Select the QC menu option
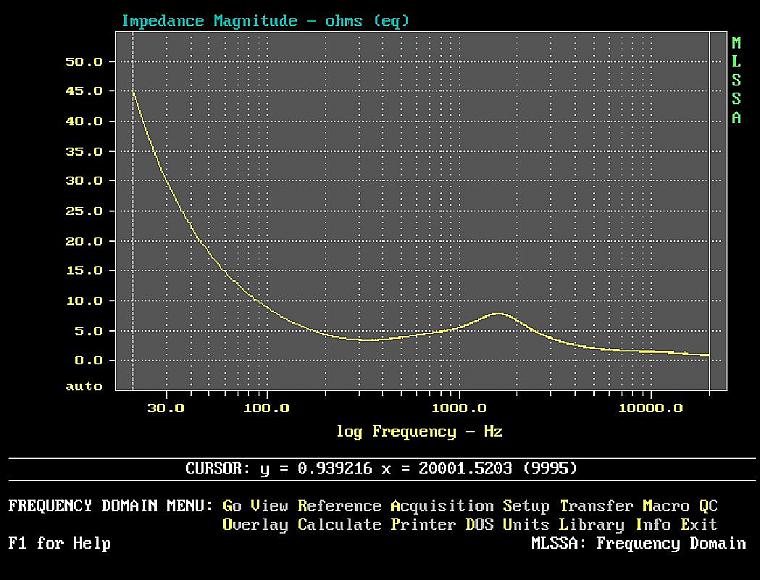This screenshot has height=580, width=760. coord(708,506)
